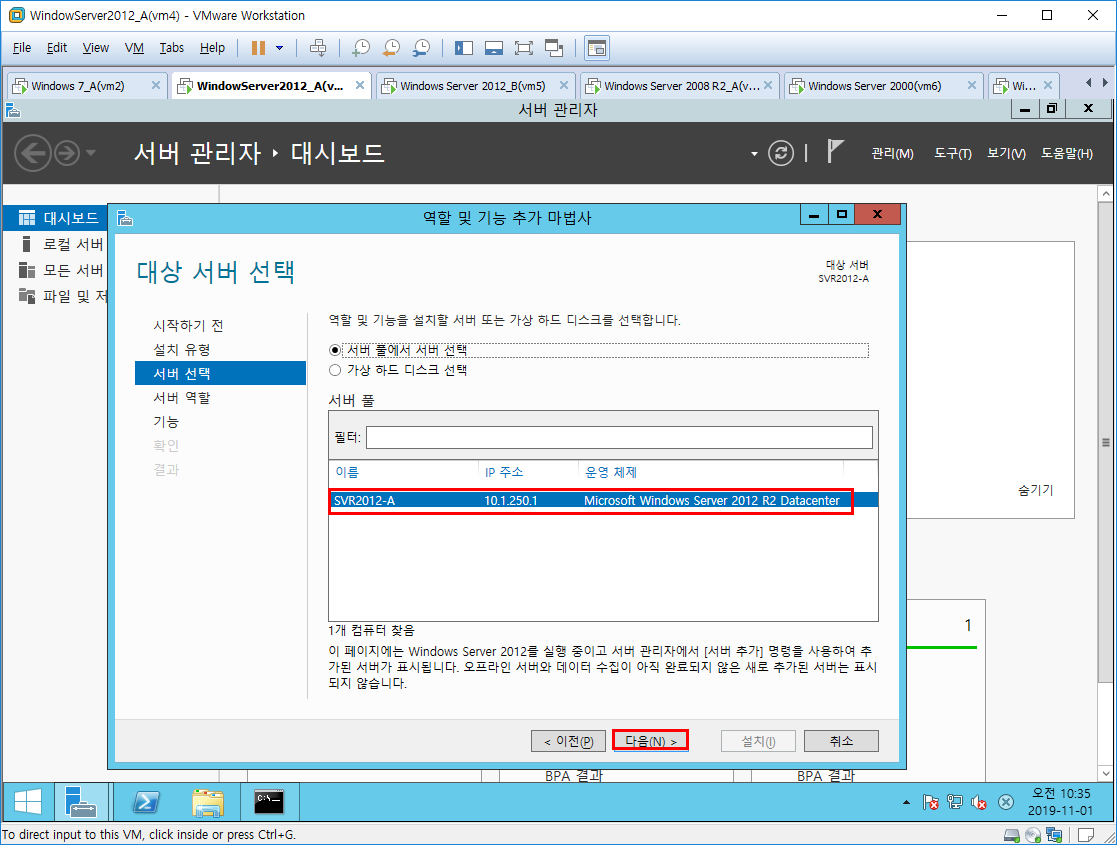Image resolution: width=1117 pixels, height=845 pixels.
Task: Sort by 운영 체제 column header
Action: click(611, 472)
